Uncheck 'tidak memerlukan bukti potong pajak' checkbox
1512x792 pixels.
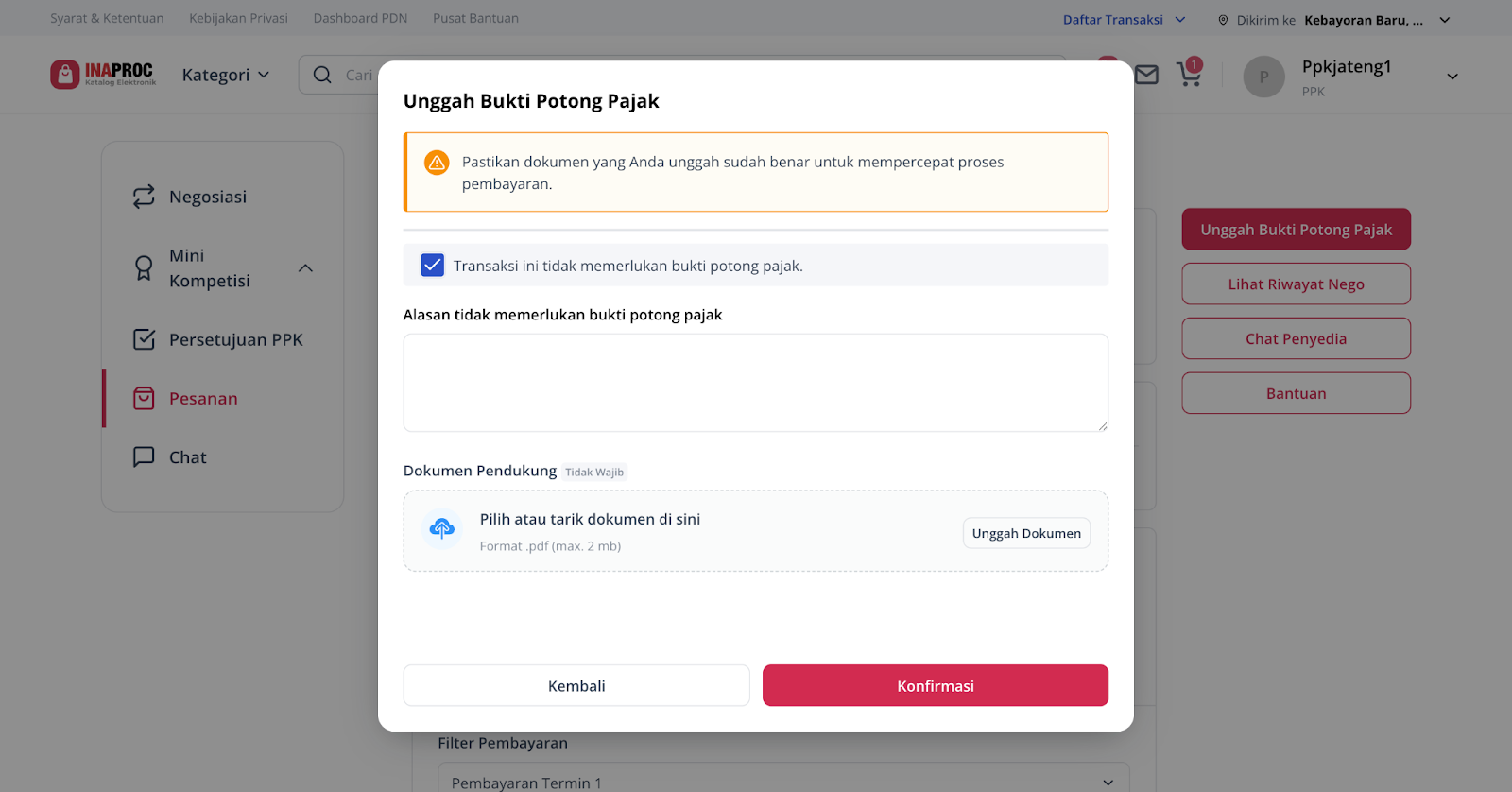(432, 266)
